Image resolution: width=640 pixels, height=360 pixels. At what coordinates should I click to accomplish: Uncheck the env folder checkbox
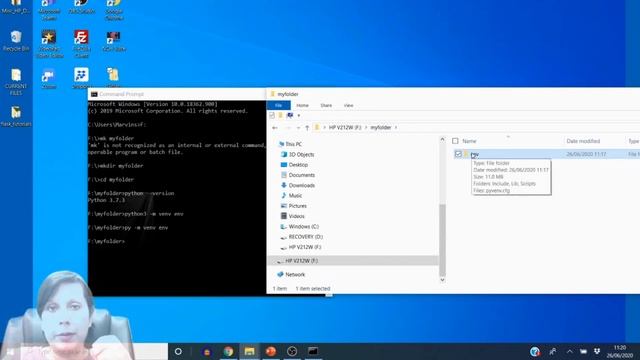click(458, 154)
